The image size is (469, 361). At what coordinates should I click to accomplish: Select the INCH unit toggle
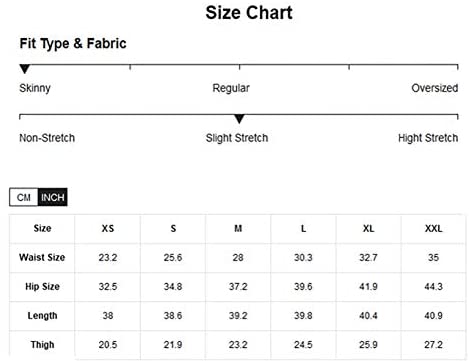[x=53, y=197]
